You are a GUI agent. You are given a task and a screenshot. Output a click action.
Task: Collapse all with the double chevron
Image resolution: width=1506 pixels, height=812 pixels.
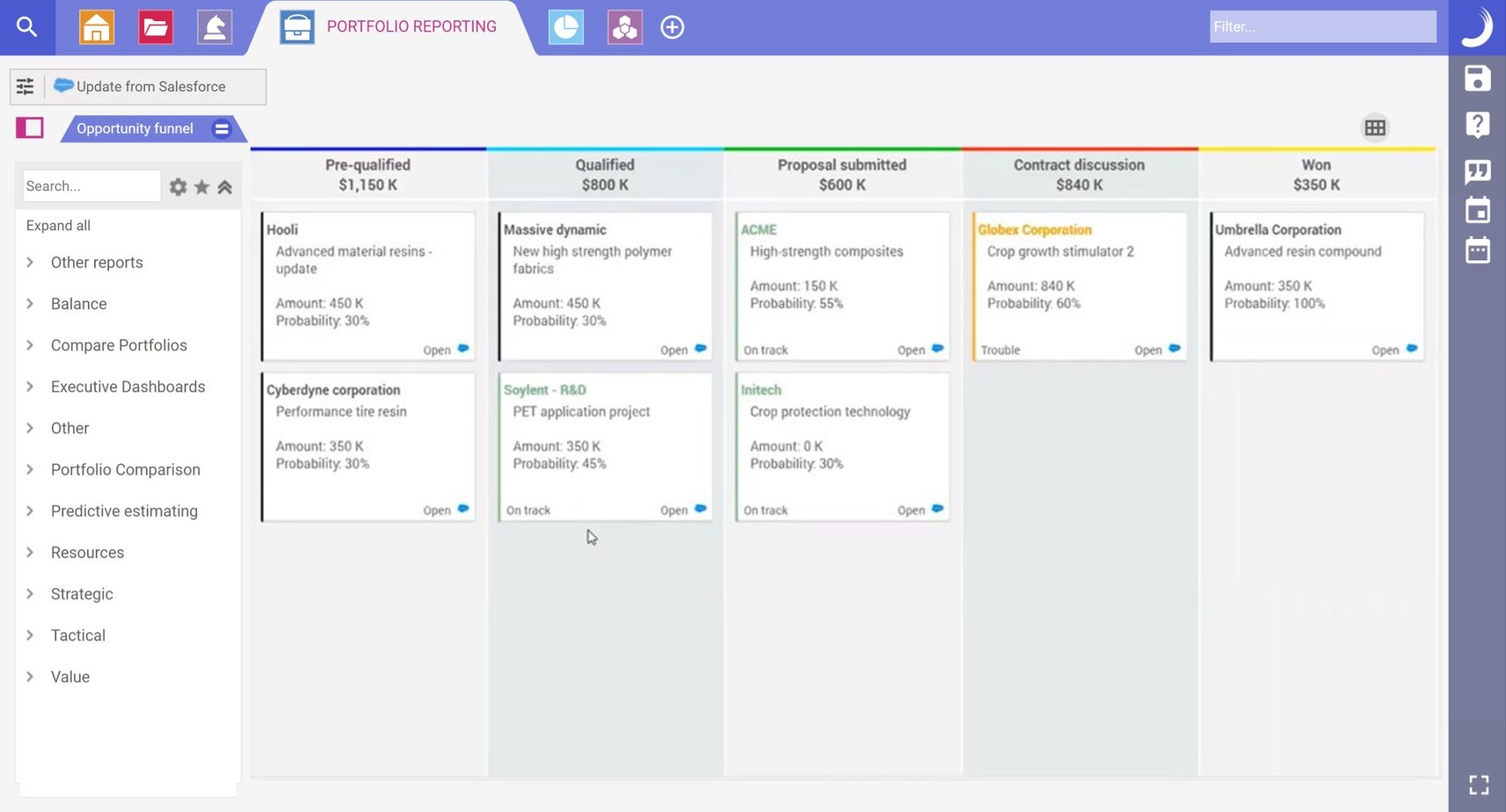pyautogui.click(x=226, y=186)
